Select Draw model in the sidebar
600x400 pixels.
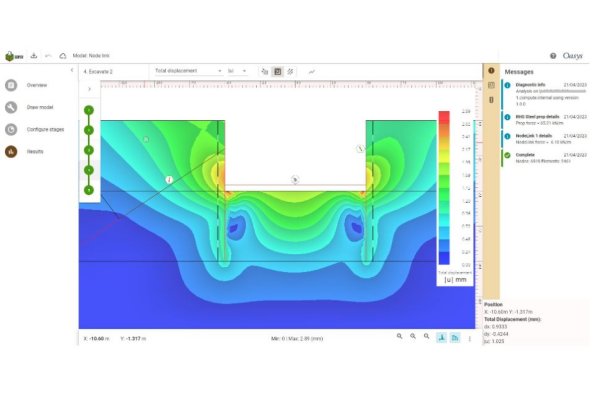point(40,107)
